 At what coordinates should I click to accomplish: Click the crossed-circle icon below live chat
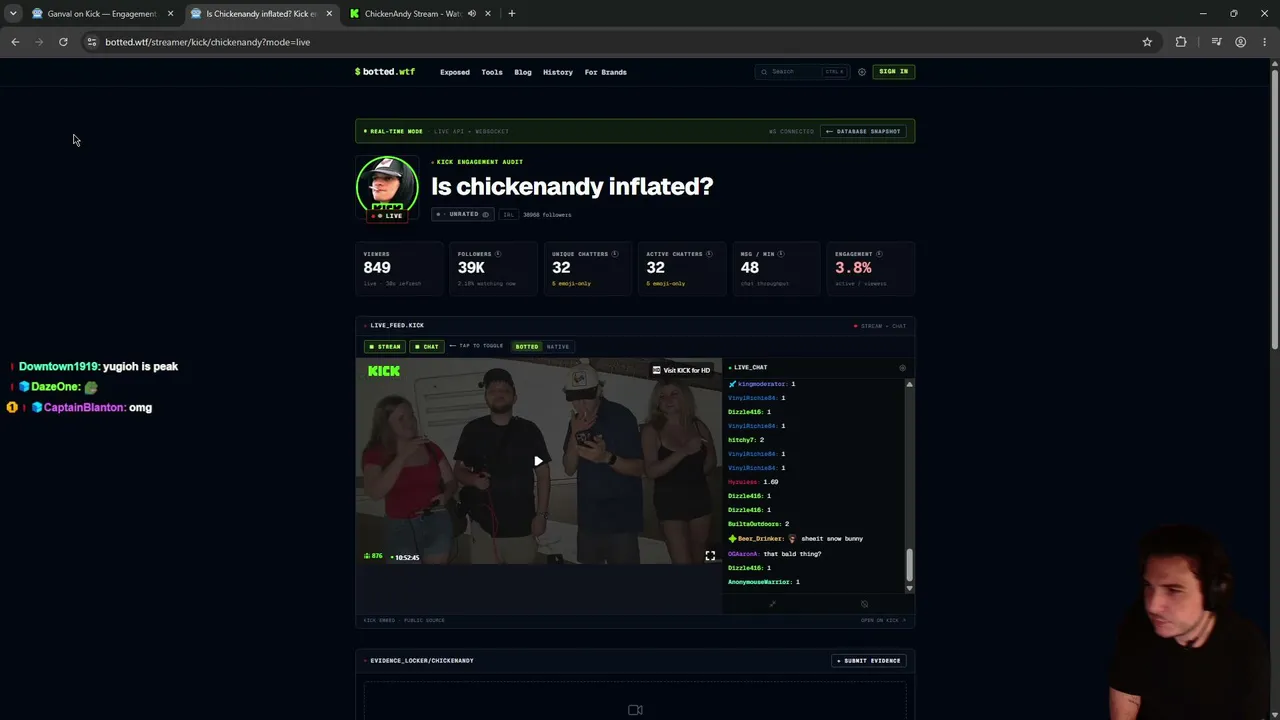click(x=864, y=604)
